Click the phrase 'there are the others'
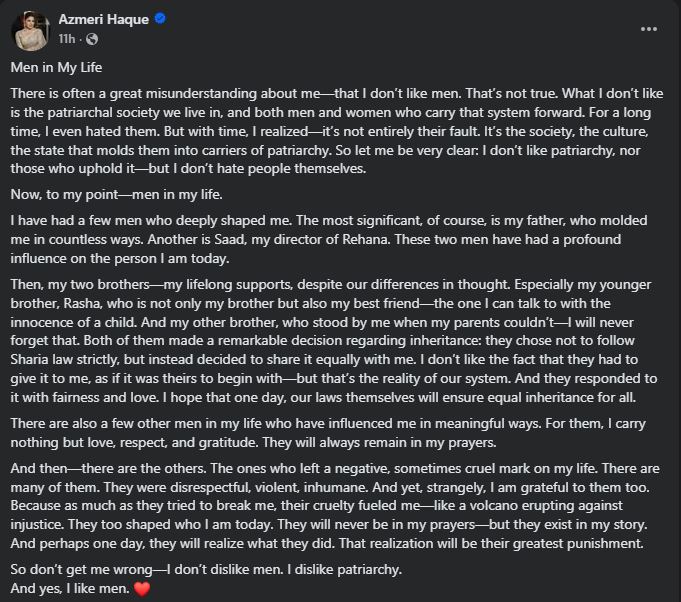 (x=143, y=468)
